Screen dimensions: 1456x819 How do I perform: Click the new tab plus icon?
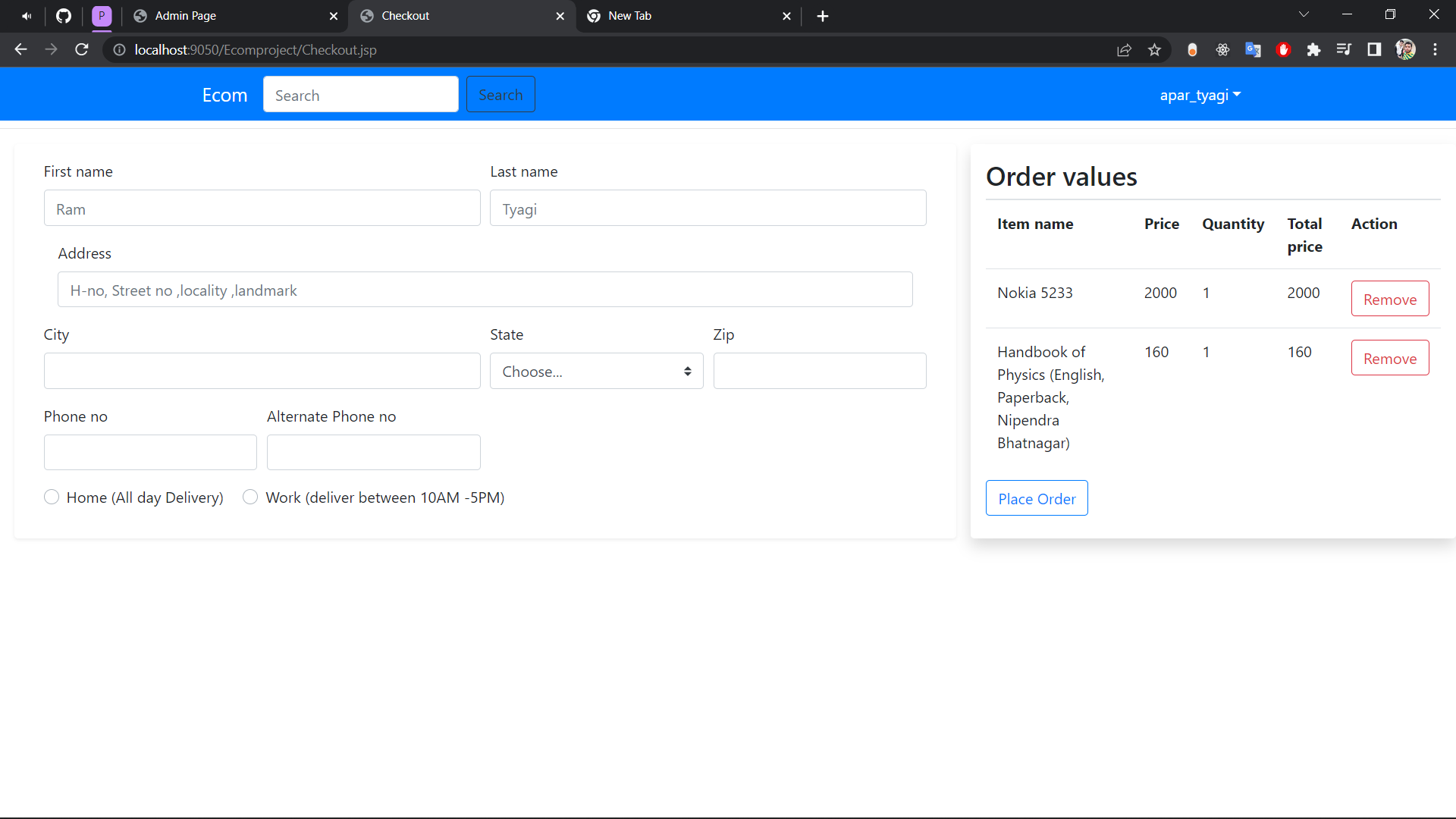pyautogui.click(x=823, y=16)
